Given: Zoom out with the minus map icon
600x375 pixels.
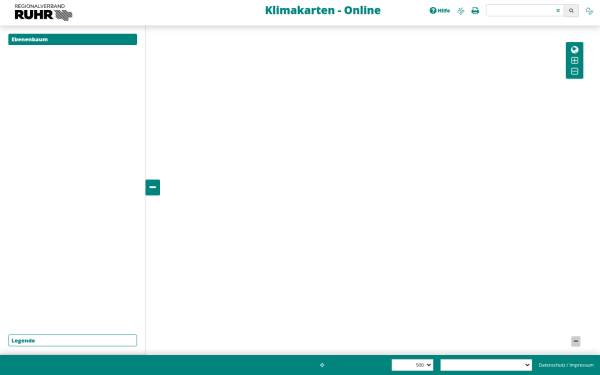Looking at the screenshot, I should point(574,71).
